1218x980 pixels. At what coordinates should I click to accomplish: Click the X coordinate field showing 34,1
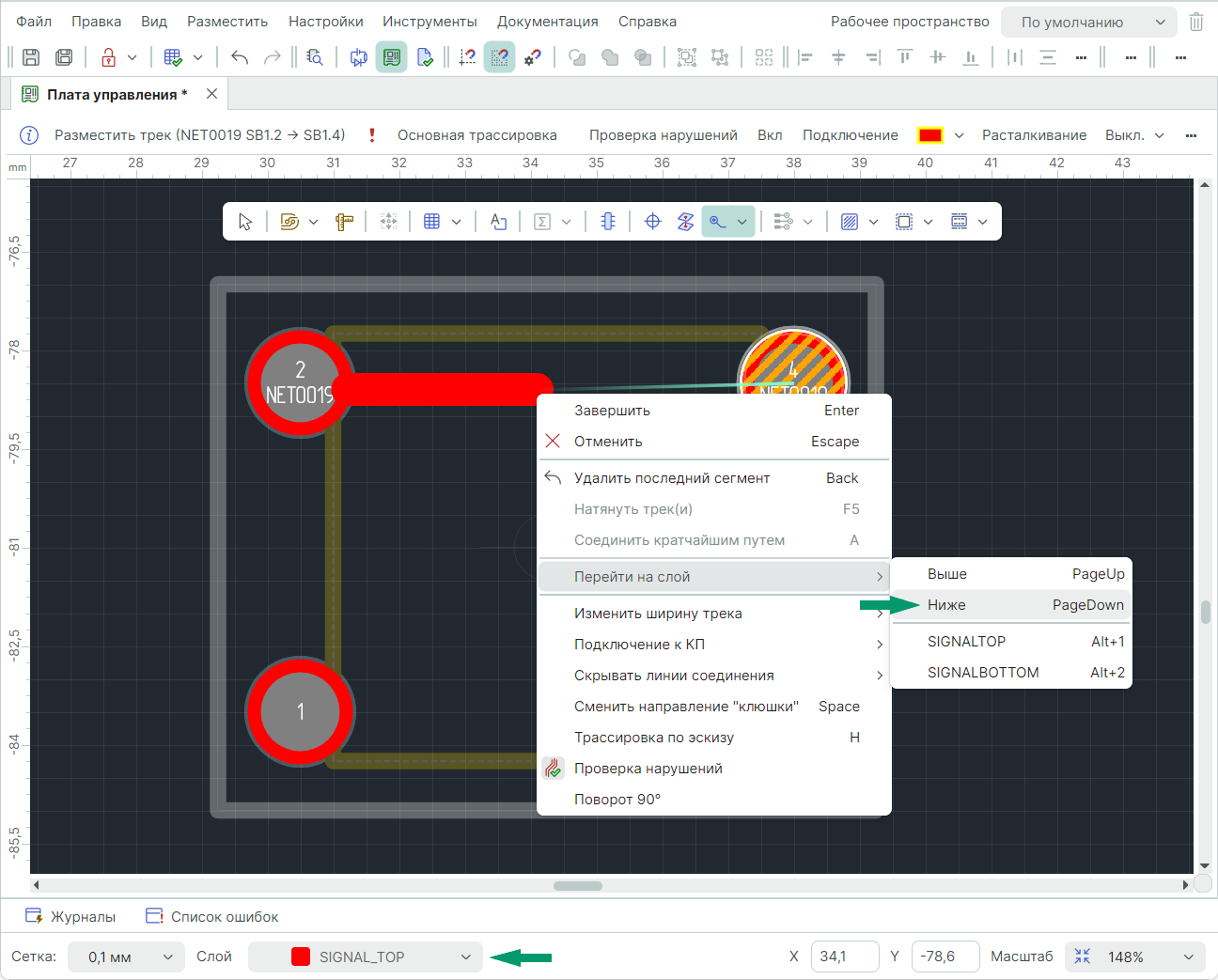coord(844,957)
